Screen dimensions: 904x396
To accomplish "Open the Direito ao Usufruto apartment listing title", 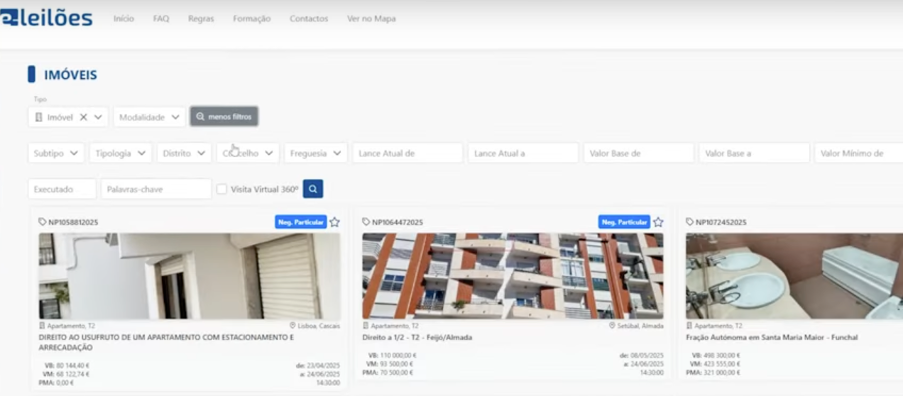I will click(166, 342).
